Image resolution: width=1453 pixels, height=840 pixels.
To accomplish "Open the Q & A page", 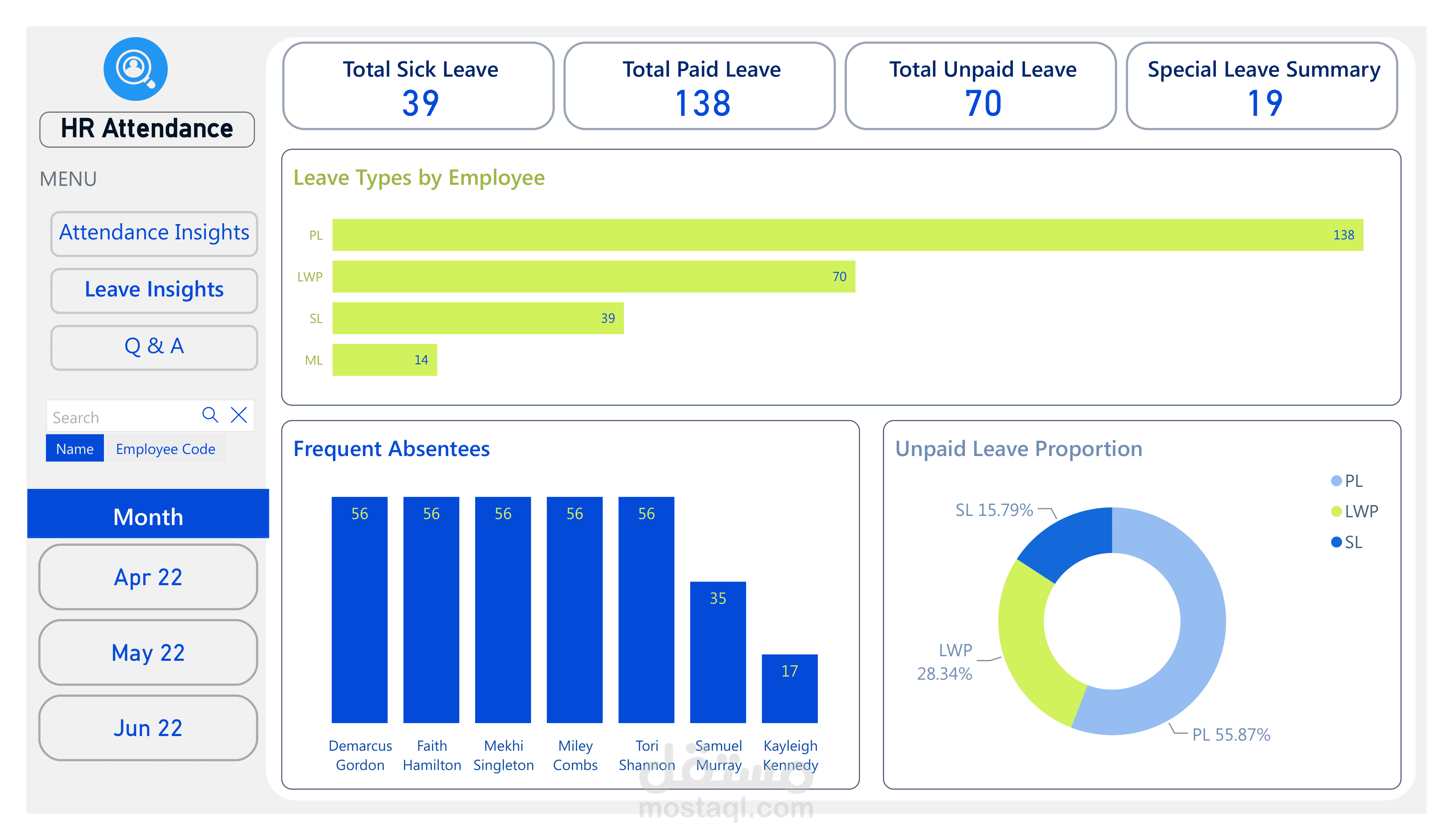I will click(154, 346).
